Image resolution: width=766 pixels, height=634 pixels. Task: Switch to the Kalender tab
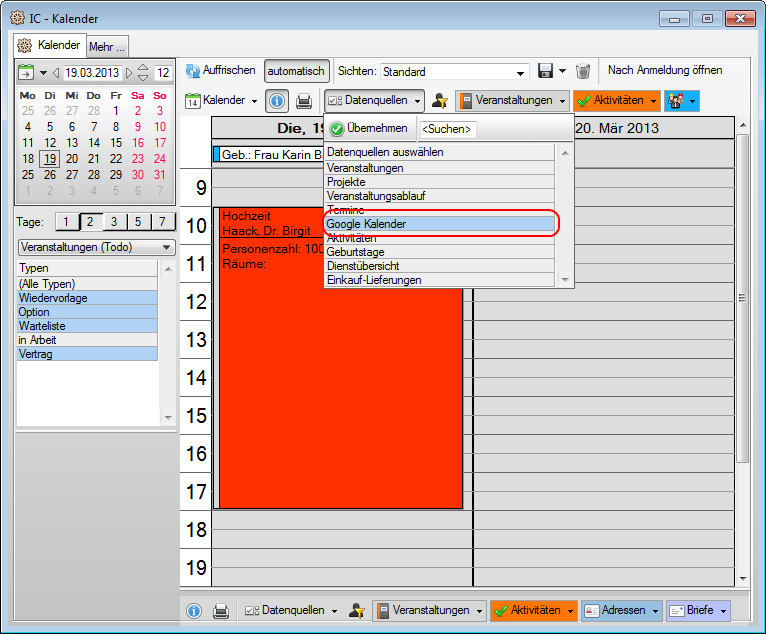[x=50, y=45]
